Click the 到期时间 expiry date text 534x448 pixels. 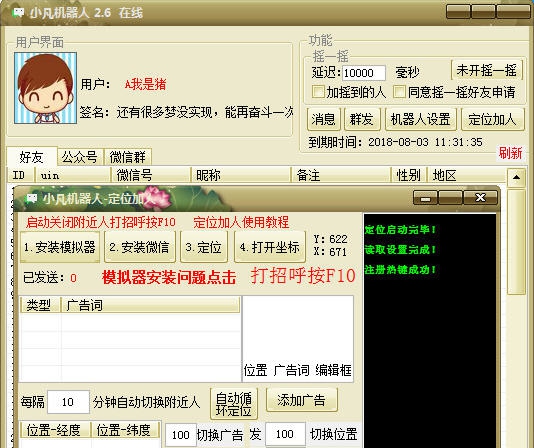click(x=395, y=142)
